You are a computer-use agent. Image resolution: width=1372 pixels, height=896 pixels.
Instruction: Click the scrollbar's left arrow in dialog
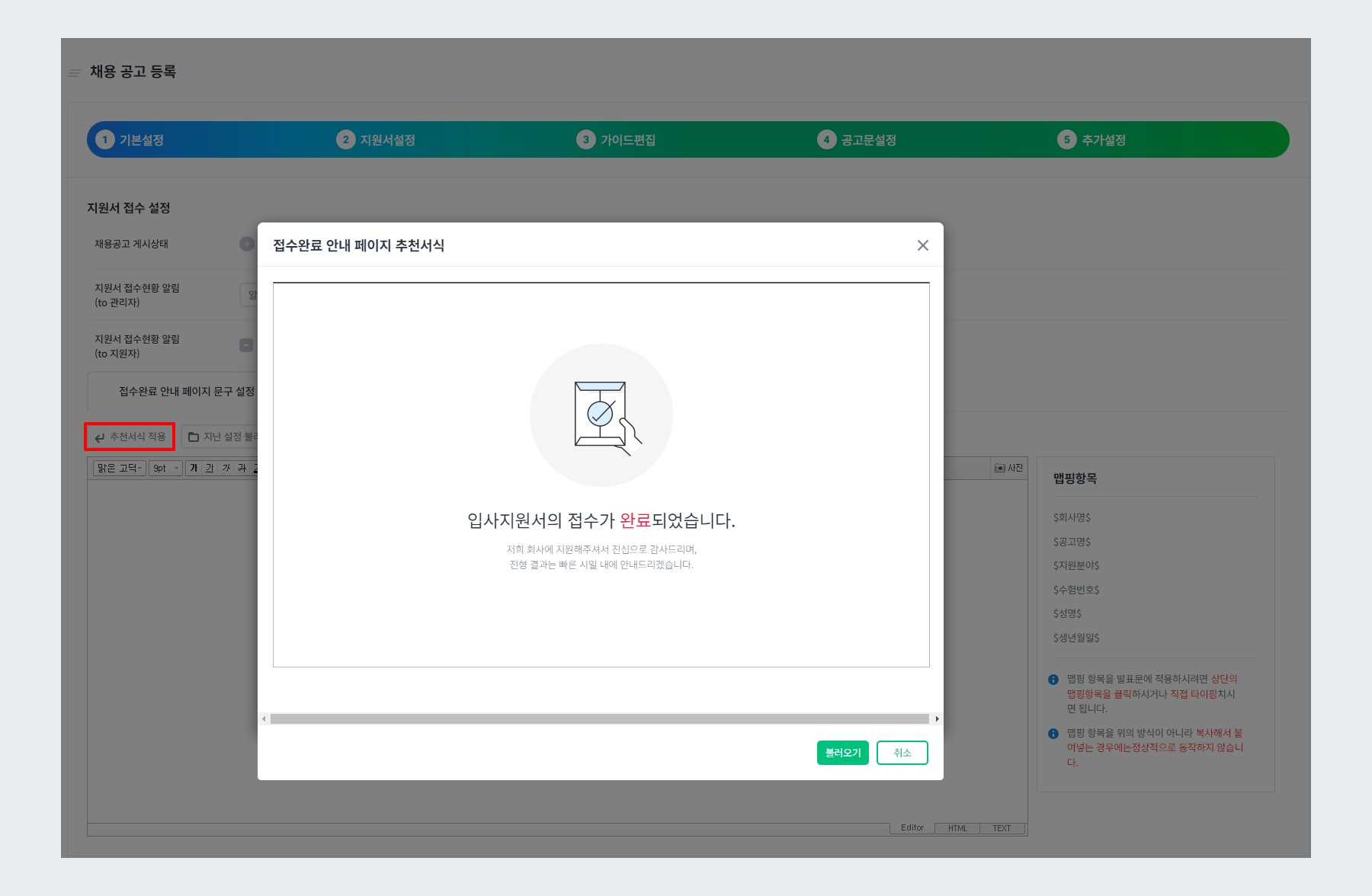[x=264, y=719]
